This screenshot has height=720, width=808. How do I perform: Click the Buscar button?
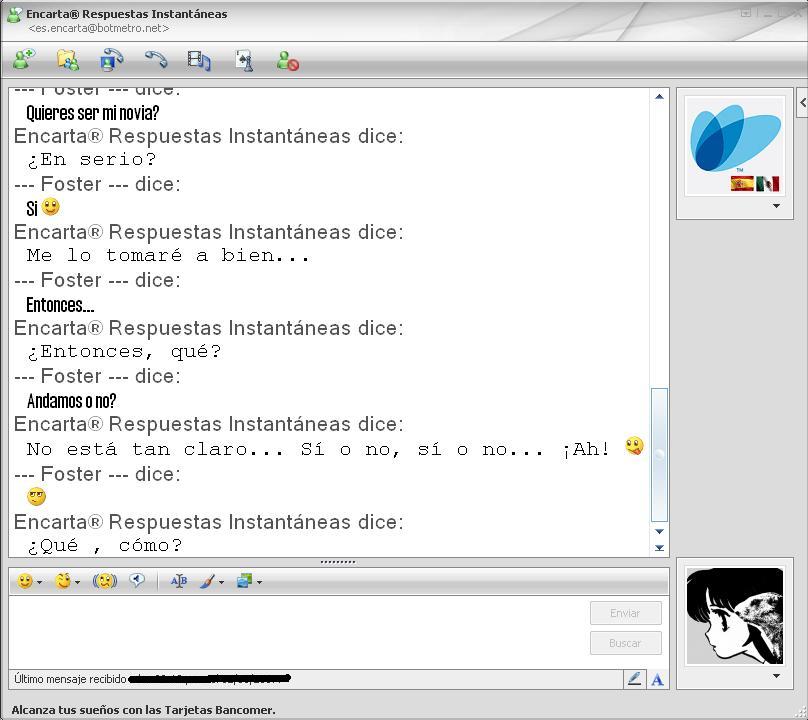(x=626, y=643)
